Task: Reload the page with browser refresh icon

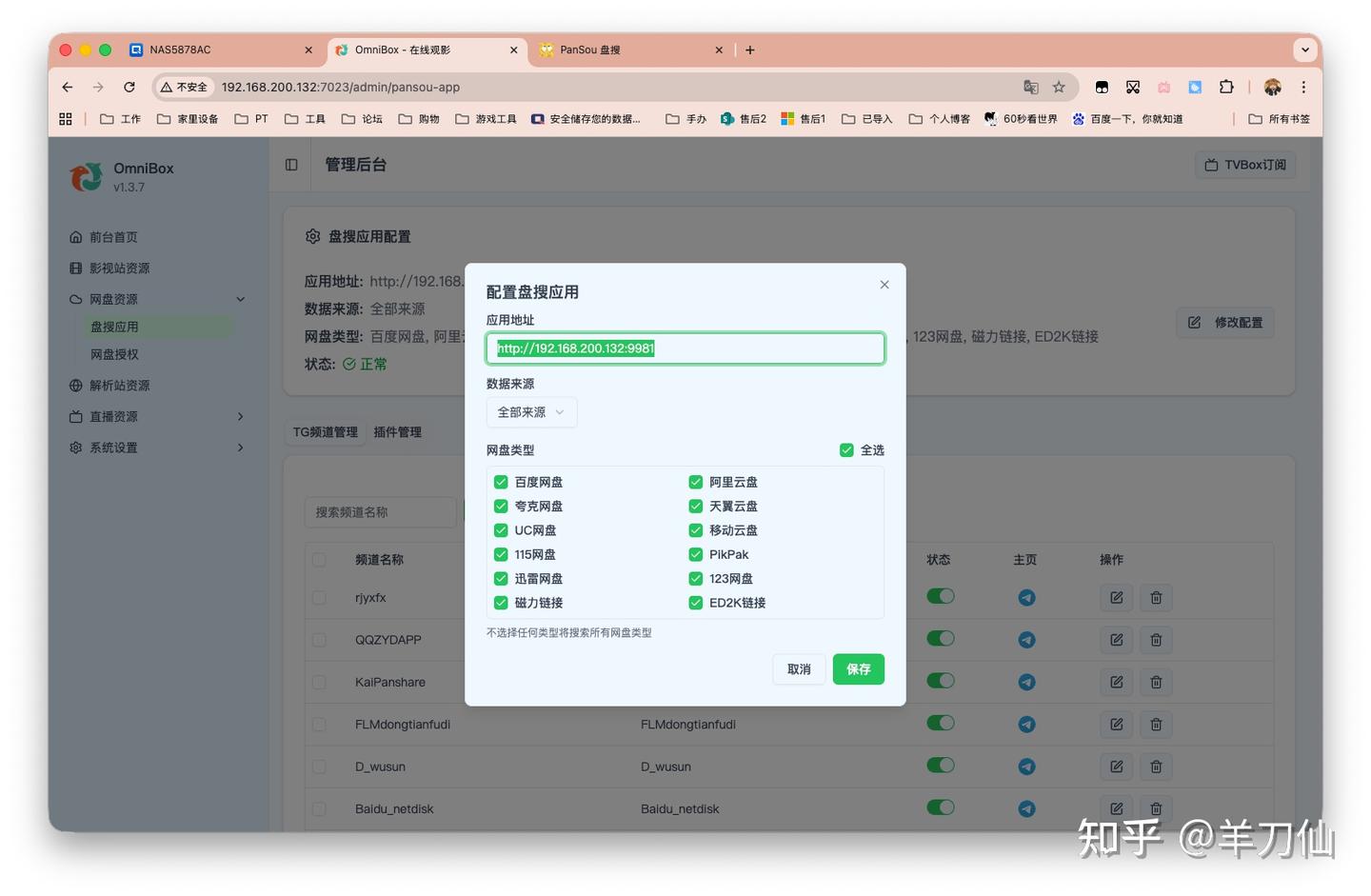Action: [x=129, y=87]
